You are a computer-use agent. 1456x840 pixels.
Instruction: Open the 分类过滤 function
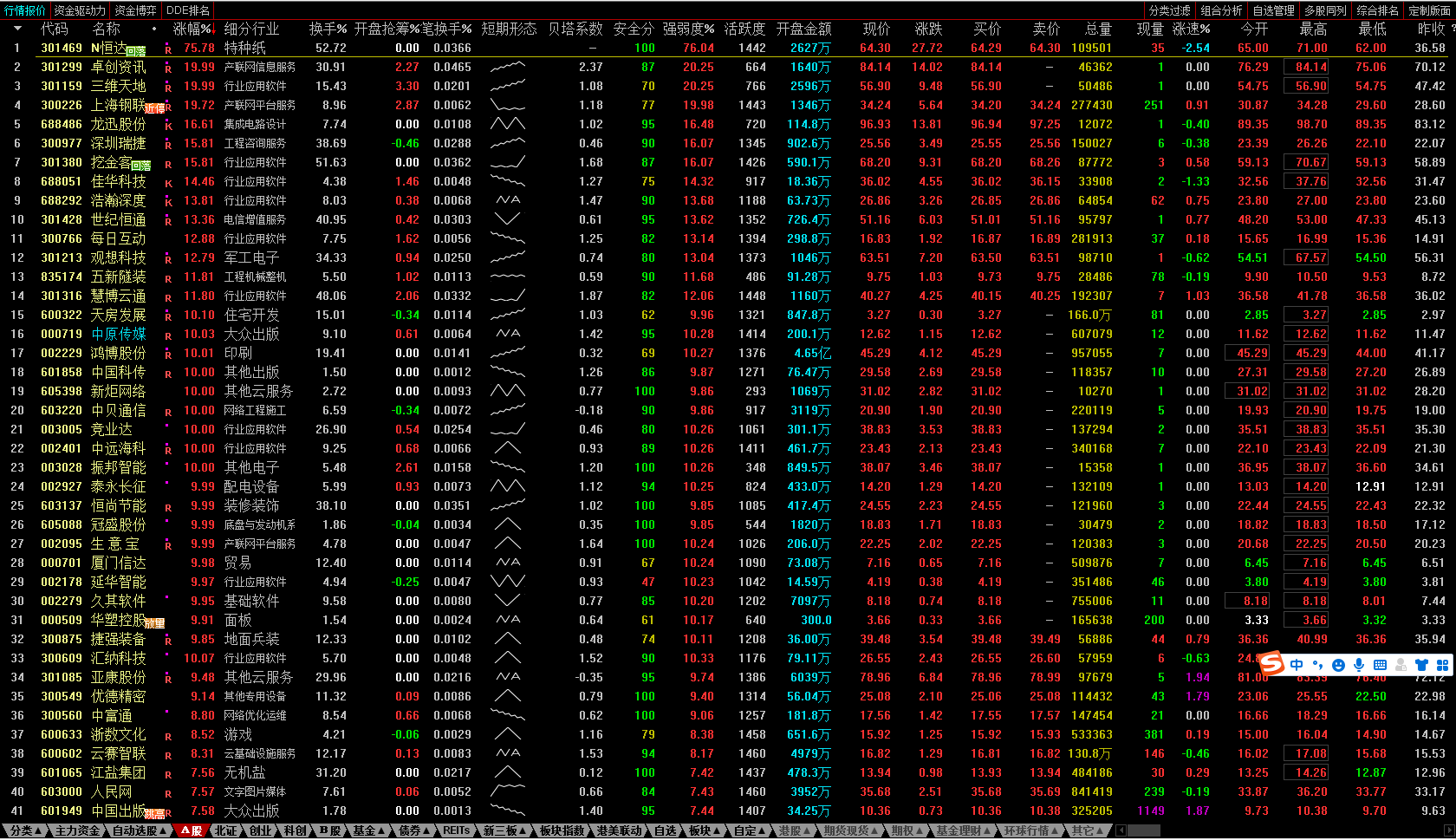pos(1170,10)
